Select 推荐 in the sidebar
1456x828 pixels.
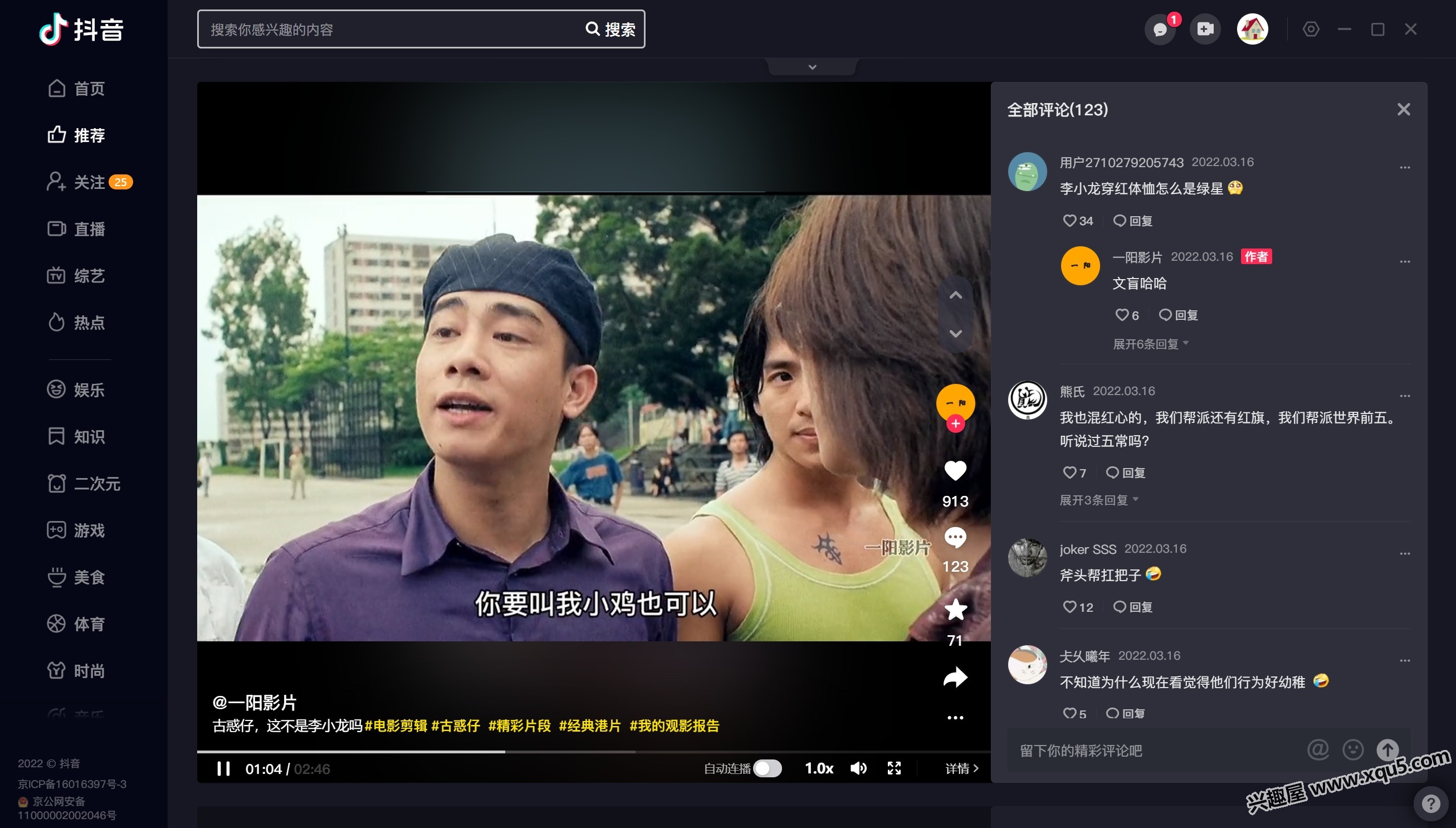(76, 135)
